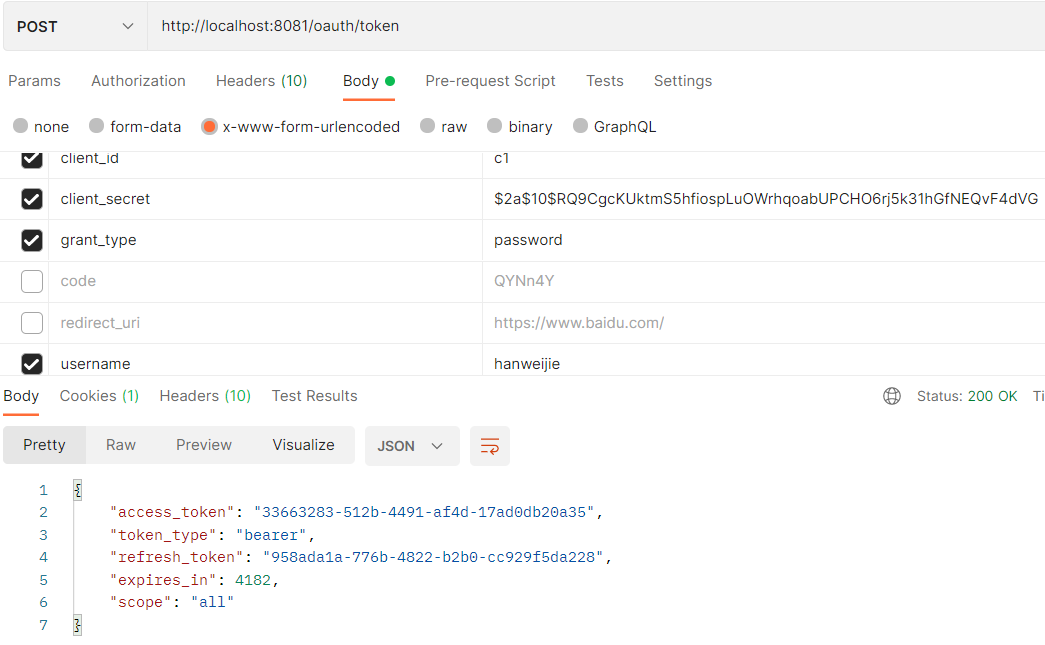
Task: Enable the redirect_uri parameter checkbox
Action: (32, 322)
